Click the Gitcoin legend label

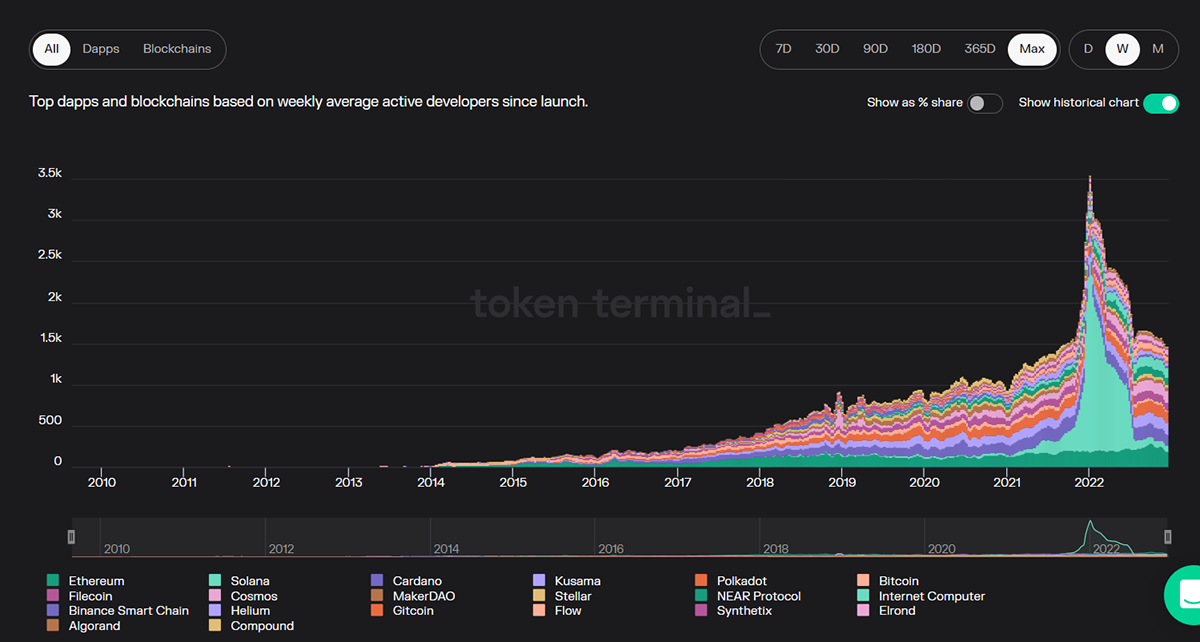click(x=413, y=611)
